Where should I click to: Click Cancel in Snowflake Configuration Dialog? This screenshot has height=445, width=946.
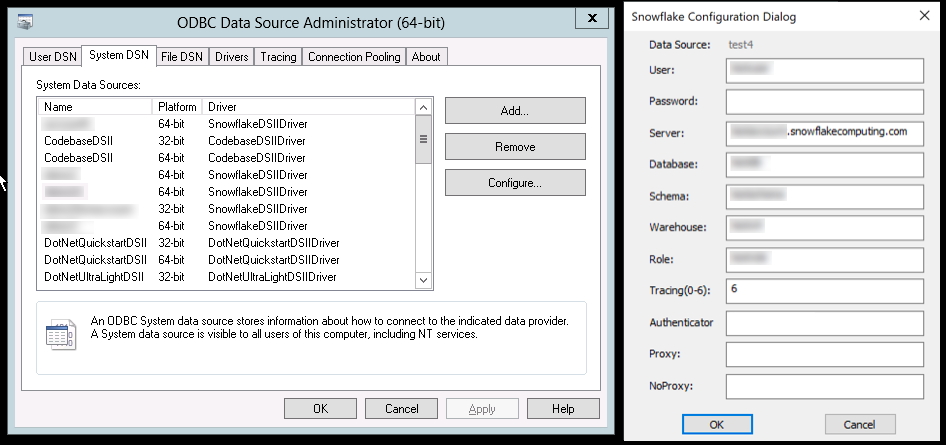(x=860, y=424)
